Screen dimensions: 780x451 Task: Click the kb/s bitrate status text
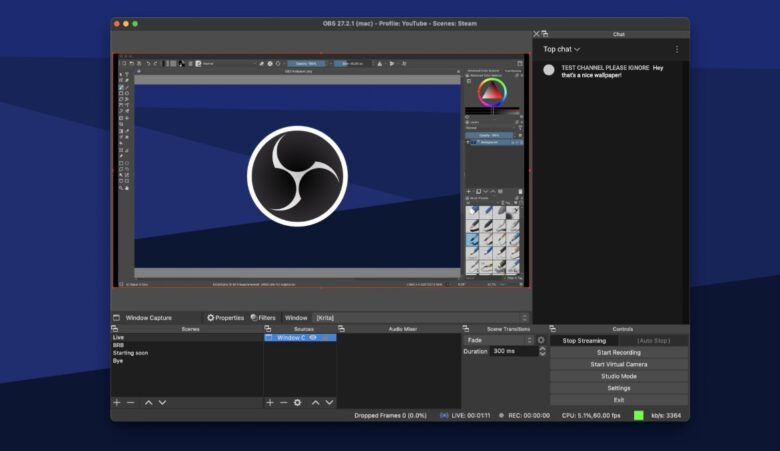[666, 415]
